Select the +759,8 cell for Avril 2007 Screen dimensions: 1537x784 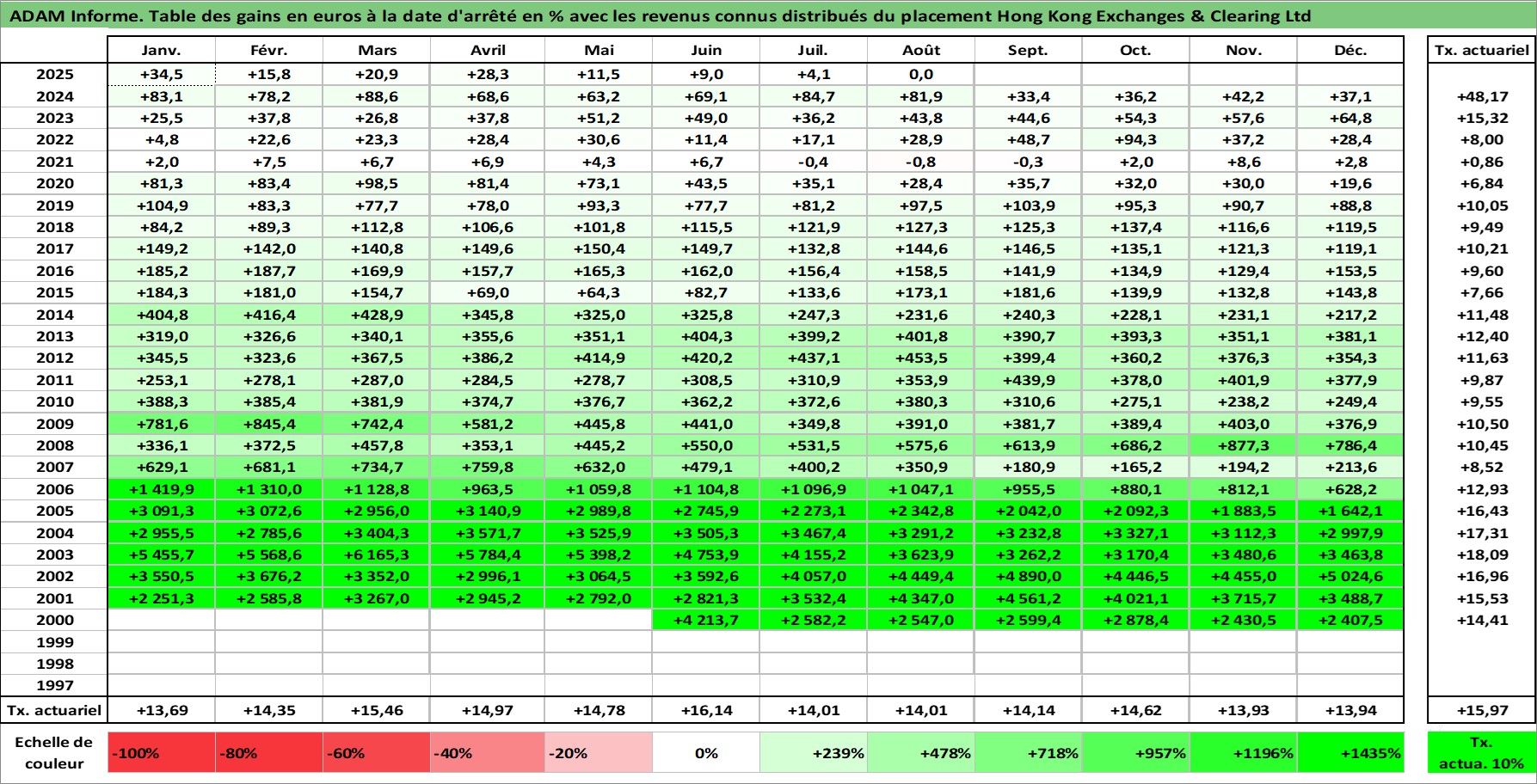[488, 467]
